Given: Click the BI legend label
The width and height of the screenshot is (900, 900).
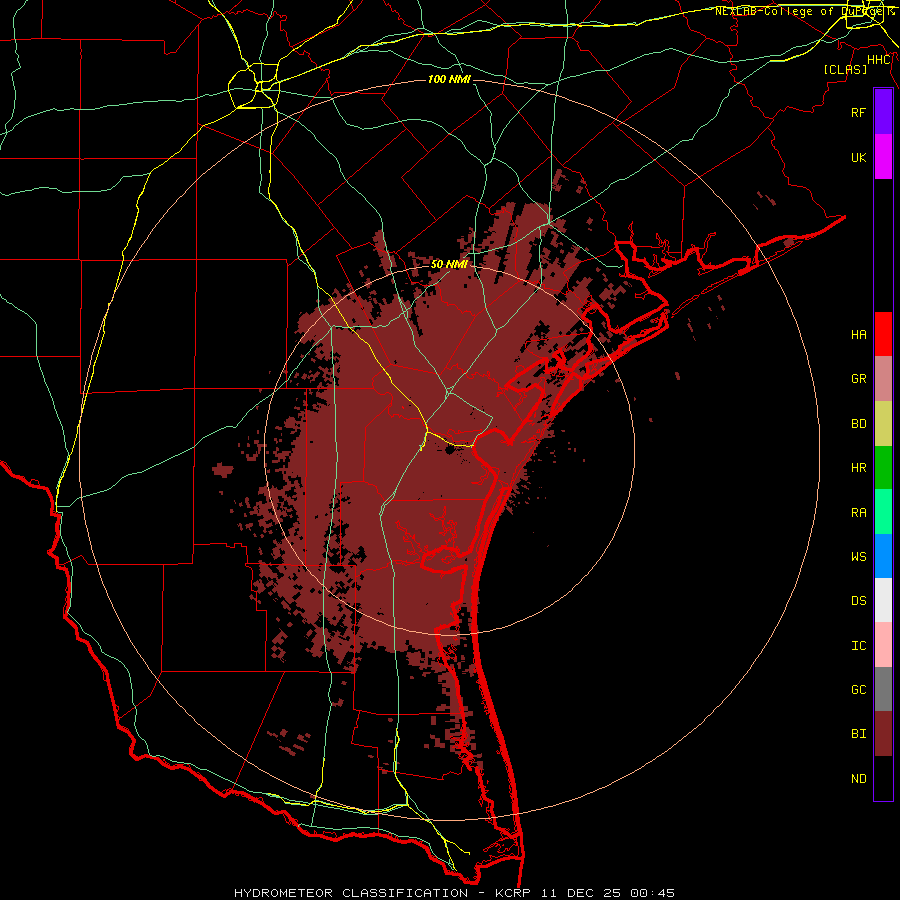Looking at the screenshot, I should click(x=858, y=734).
